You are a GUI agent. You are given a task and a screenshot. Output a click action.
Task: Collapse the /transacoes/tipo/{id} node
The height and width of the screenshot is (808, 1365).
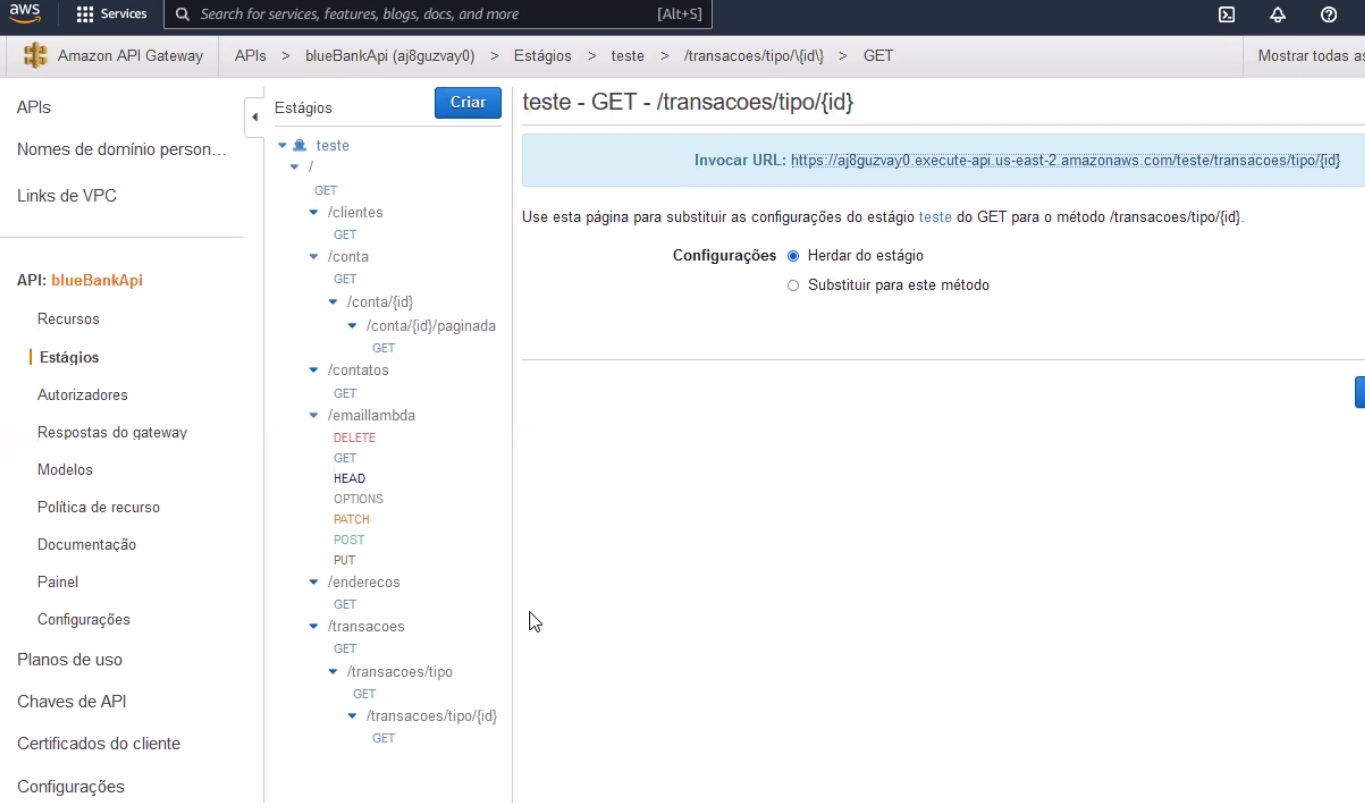353,716
